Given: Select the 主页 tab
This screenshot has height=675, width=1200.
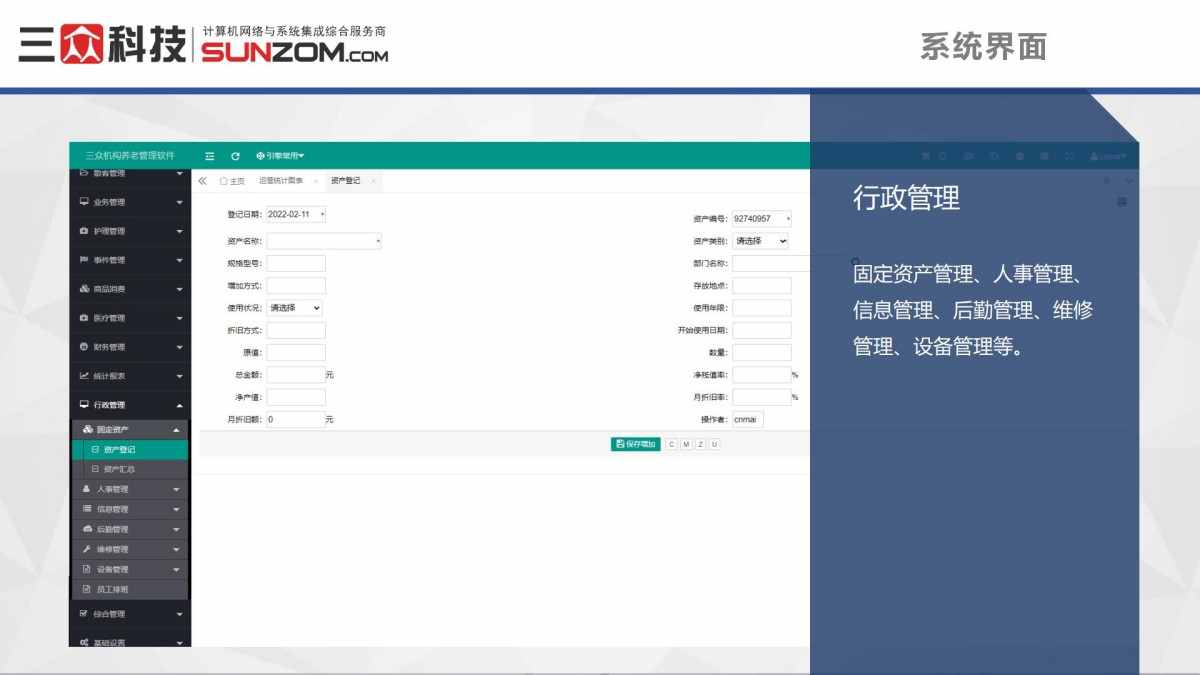Looking at the screenshot, I should pyautogui.click(x=235, y=181).
